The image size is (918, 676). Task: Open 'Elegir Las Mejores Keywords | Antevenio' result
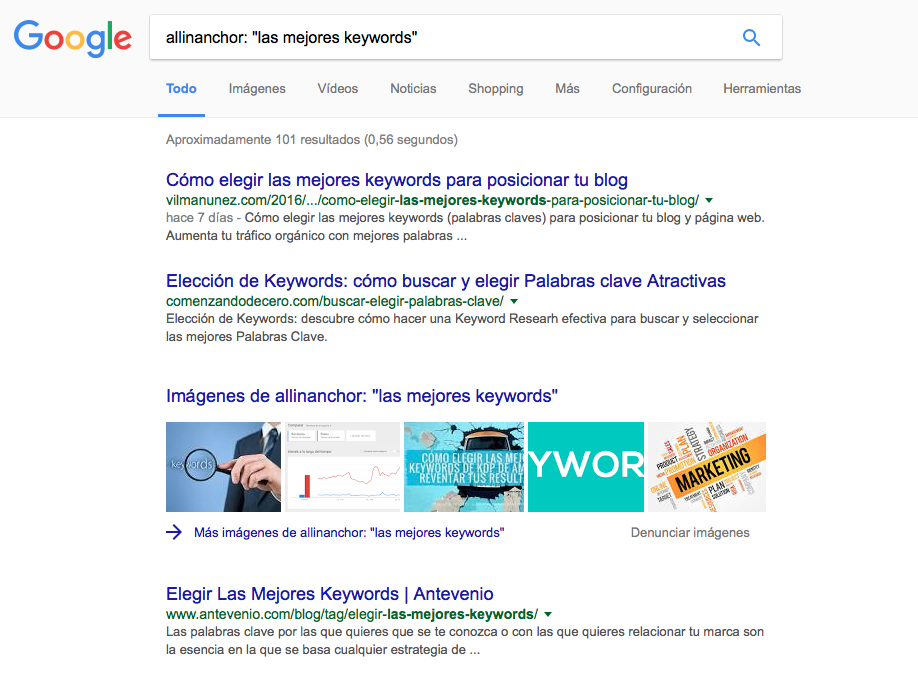tap(330, 594)
